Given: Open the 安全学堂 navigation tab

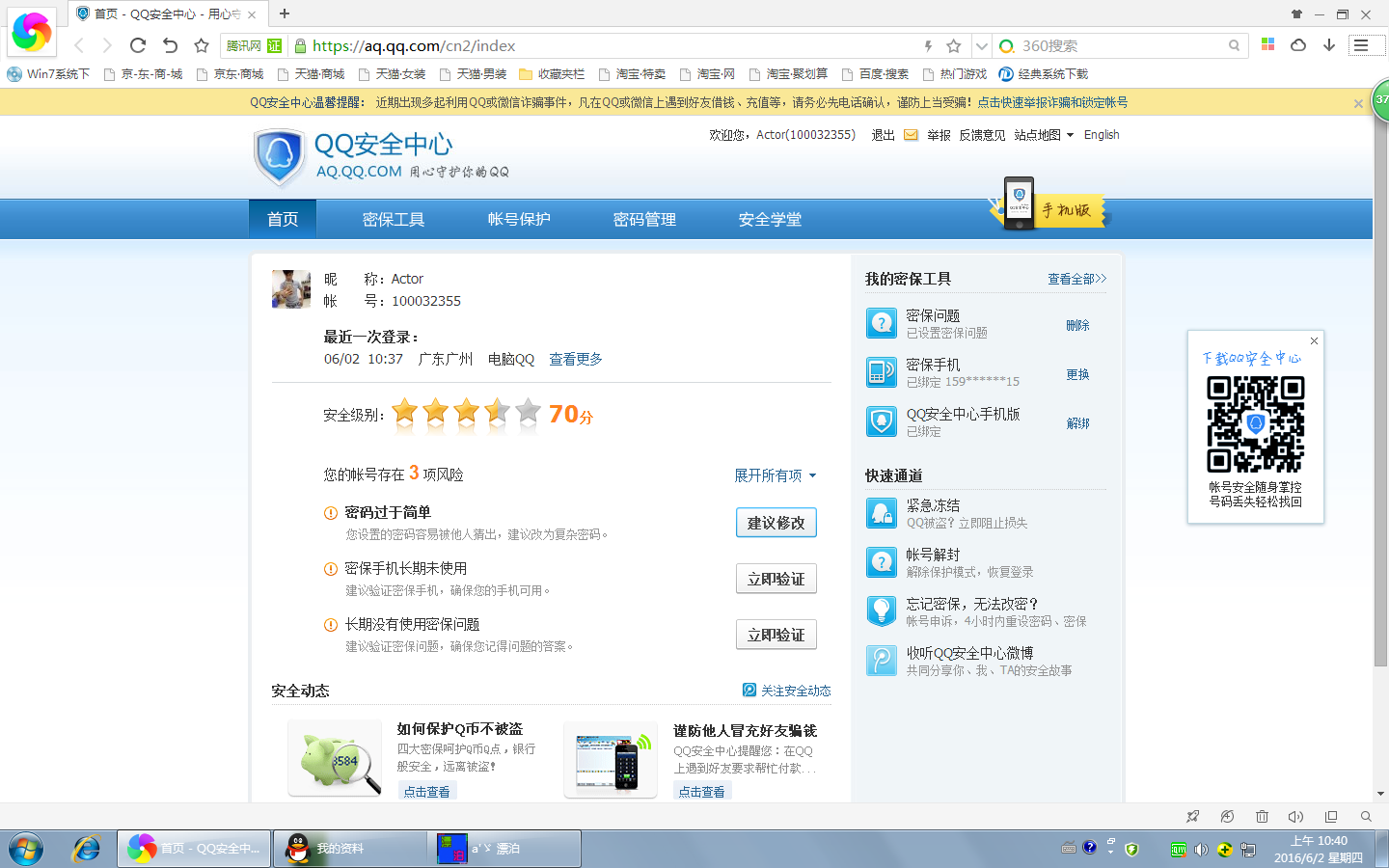Looking at the screenshot, I should [x=770, y=219].
